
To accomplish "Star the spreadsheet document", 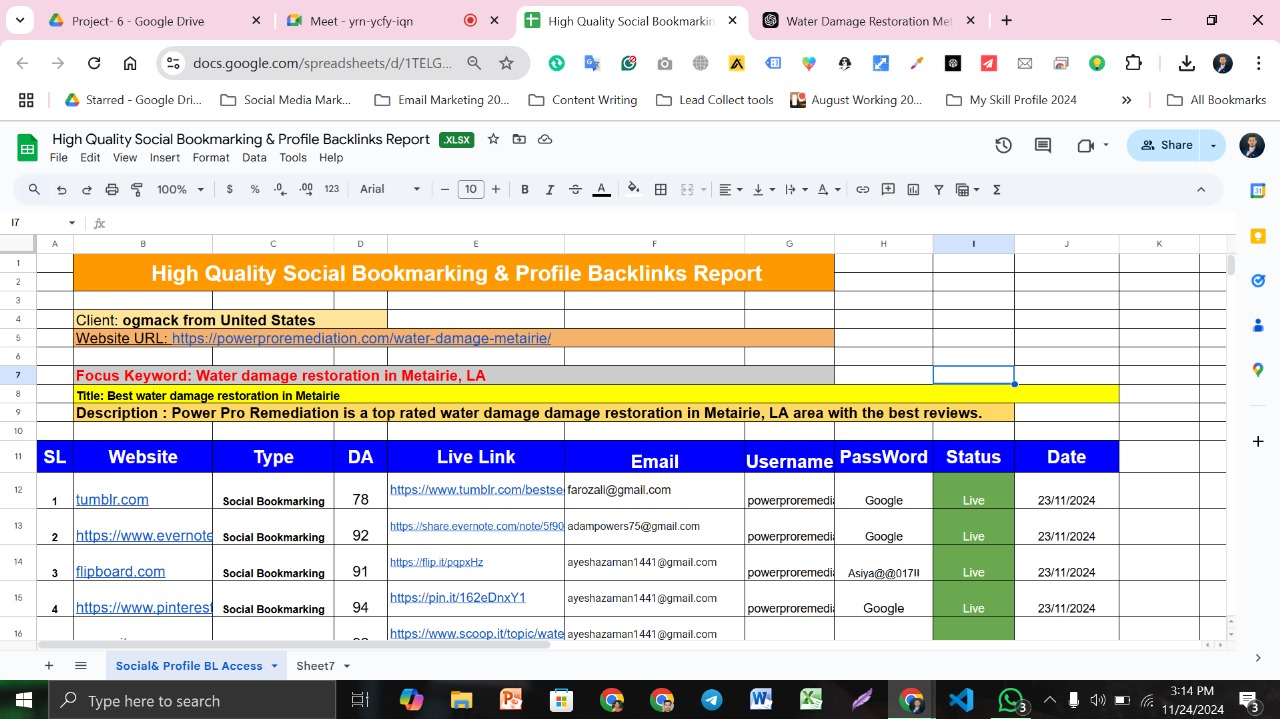I will pyautogui.click(x=493, y=140).
